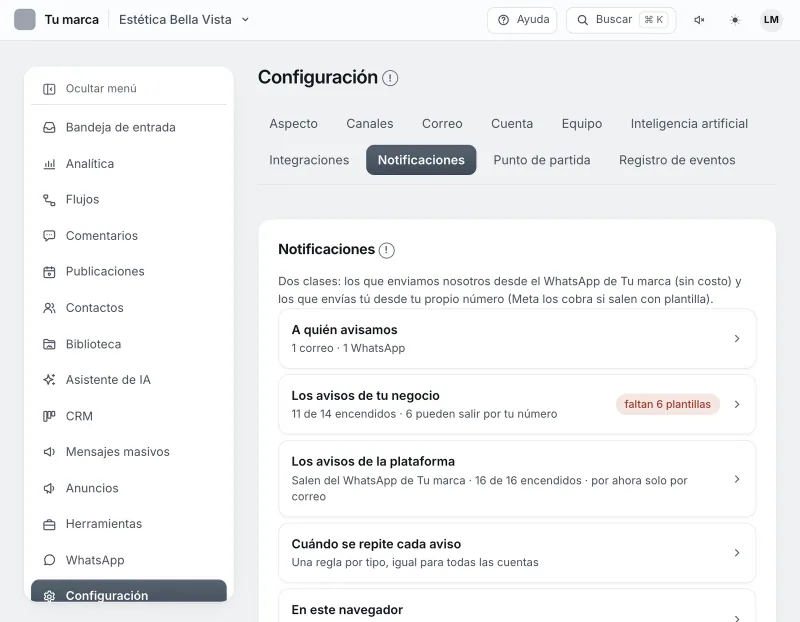Select the active Notificaciones tab

[x=421, y=160]
